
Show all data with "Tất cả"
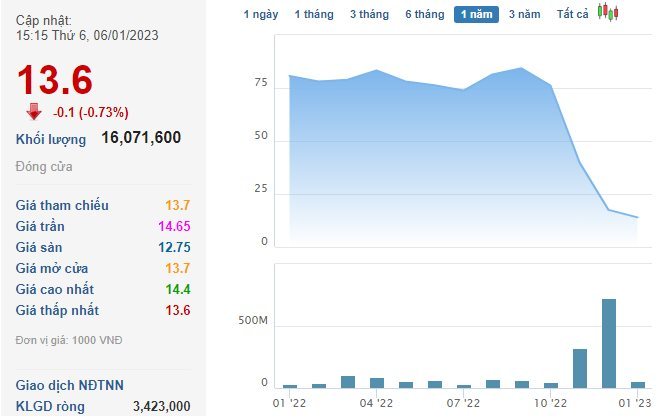point(573,14)
